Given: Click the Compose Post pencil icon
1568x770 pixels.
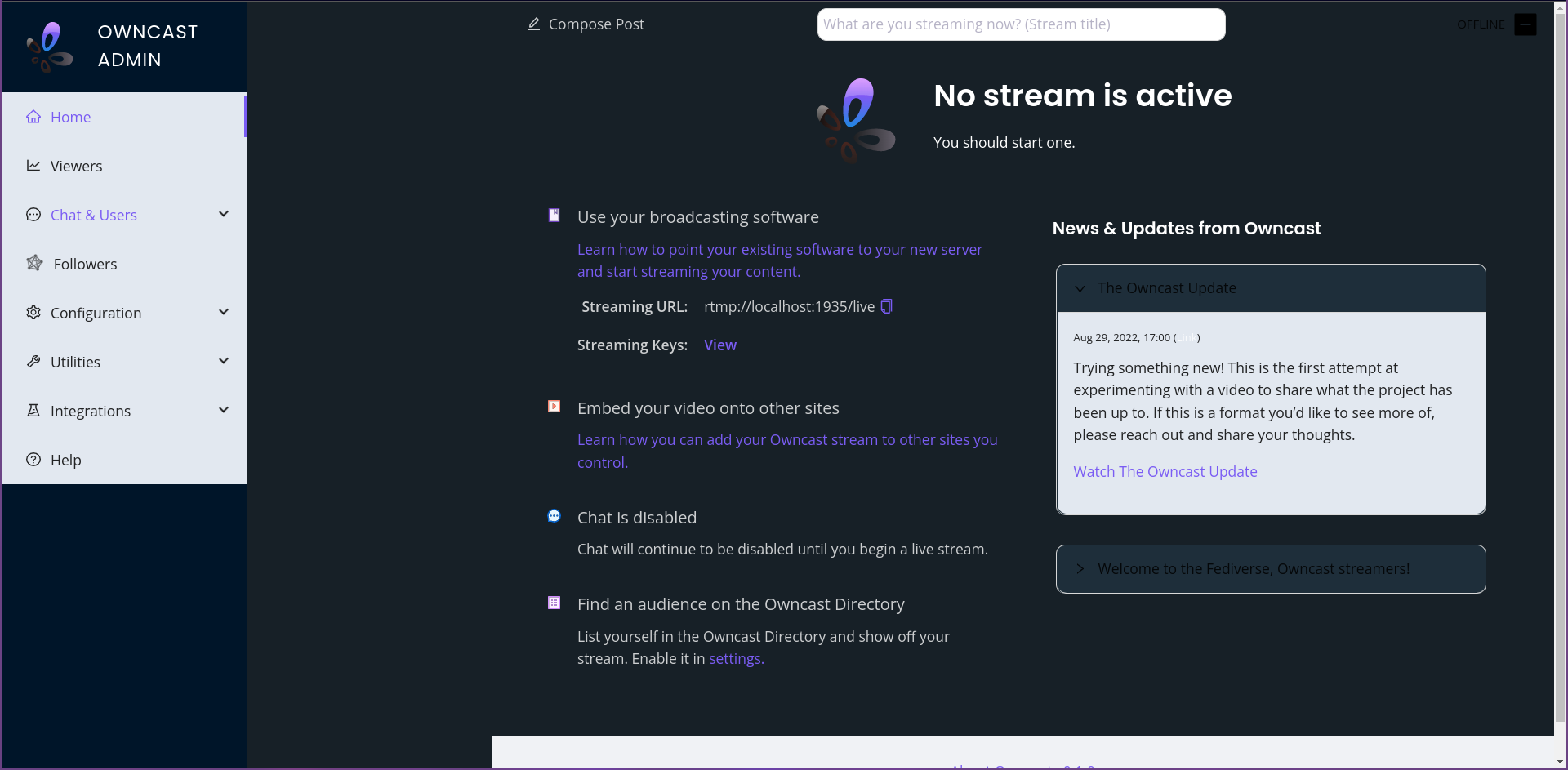Looking at the screenshot, I should pyautogui.click(x=534, y=24).
